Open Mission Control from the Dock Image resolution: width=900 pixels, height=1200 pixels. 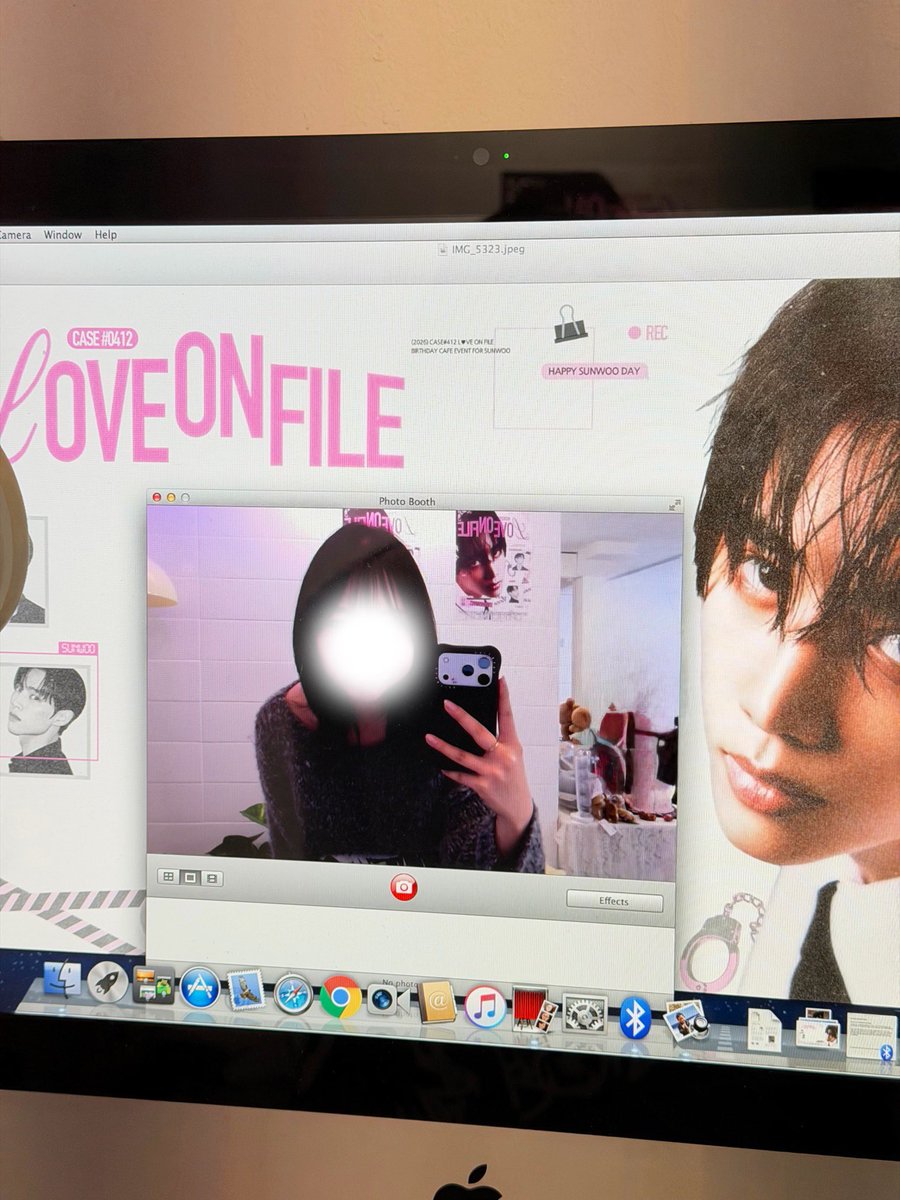[x=153, y=985]
